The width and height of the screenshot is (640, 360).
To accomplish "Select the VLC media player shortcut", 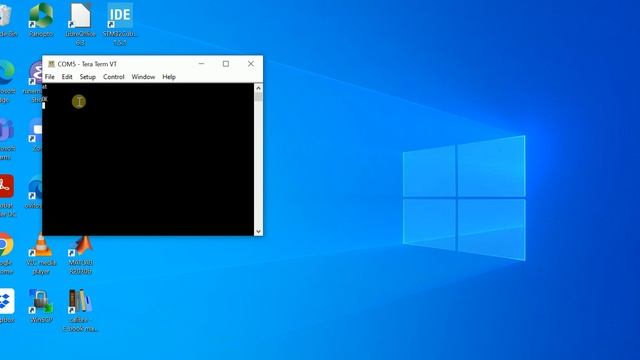I will [x=41, y=254].
